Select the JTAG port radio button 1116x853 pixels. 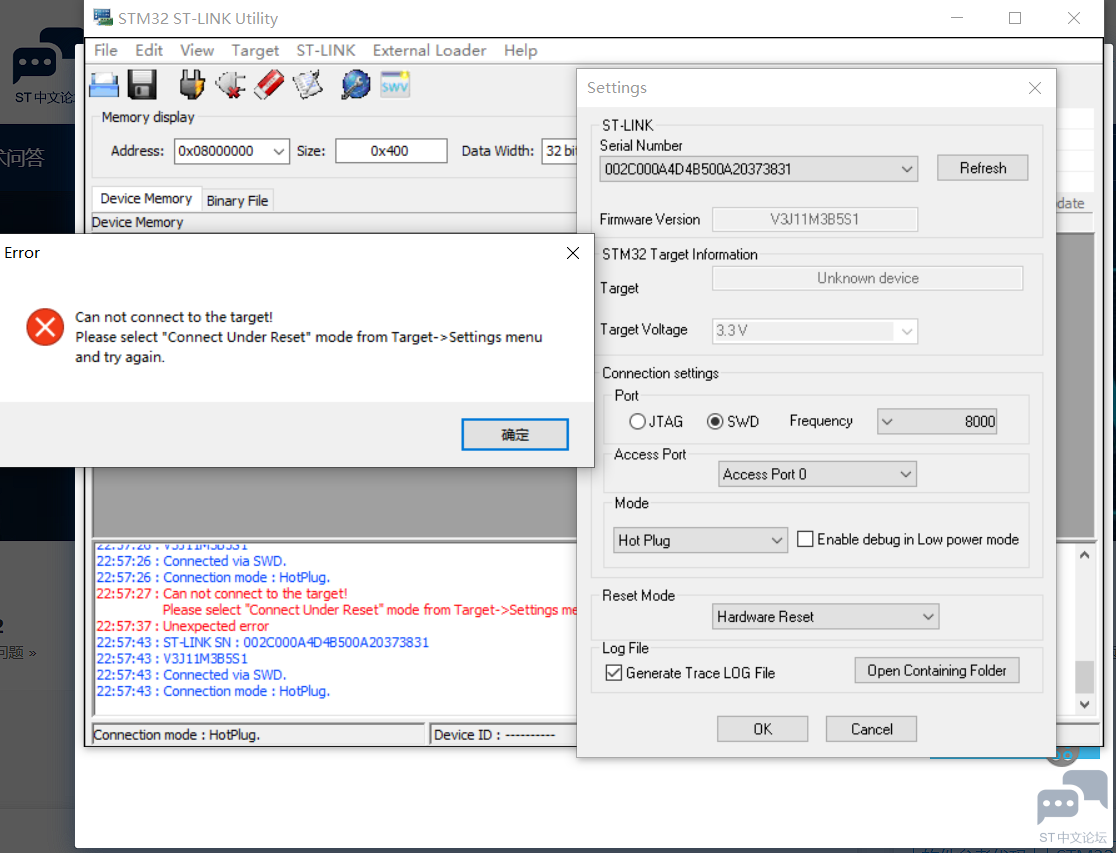coord(637,422)
